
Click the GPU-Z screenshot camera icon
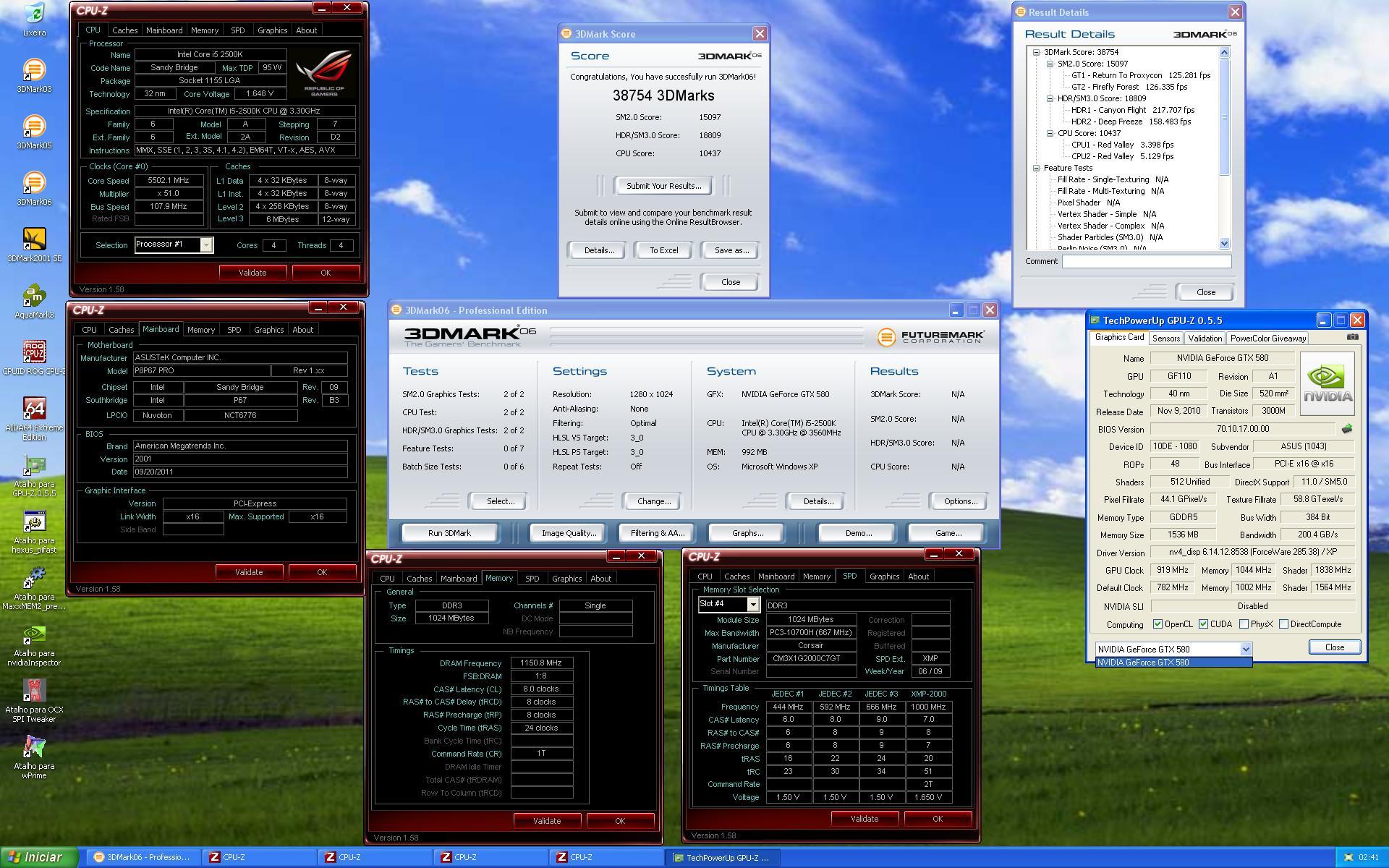pyautogui.click(x=1352, y=337)
